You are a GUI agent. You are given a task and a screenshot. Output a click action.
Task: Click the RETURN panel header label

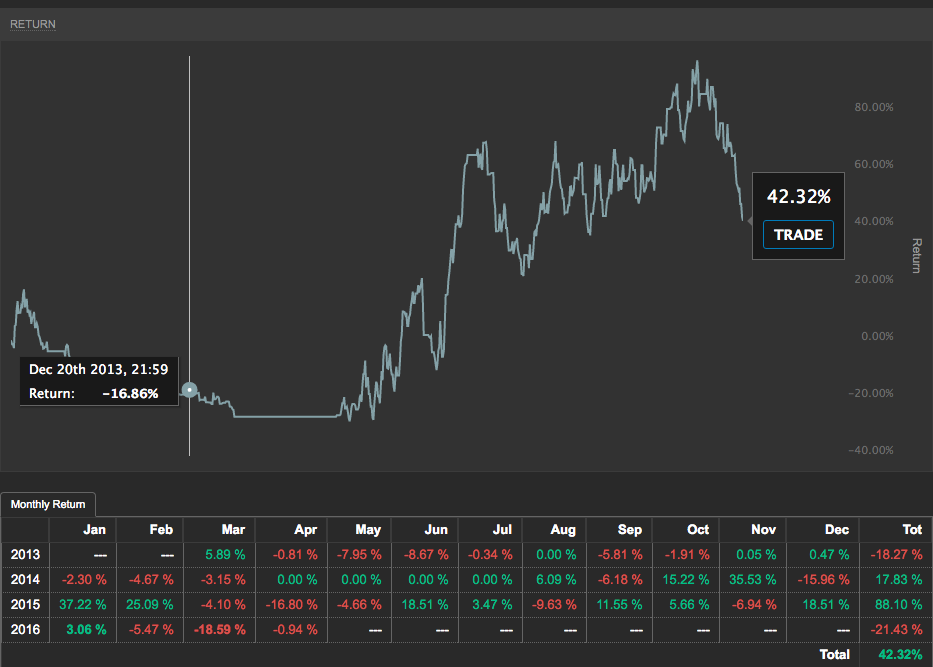point(33,24)
